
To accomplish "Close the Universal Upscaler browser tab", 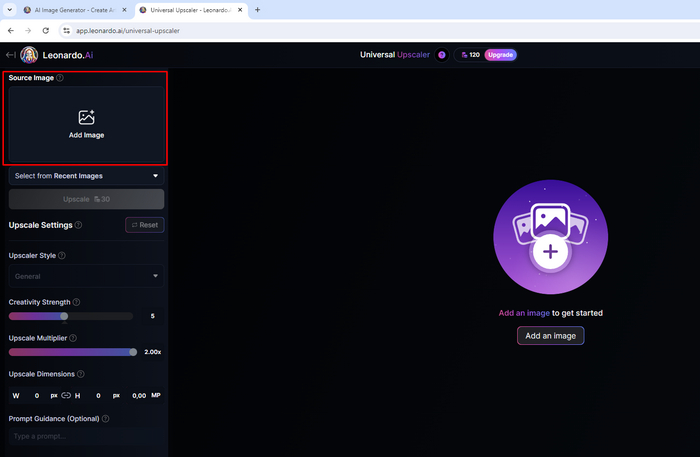I will [240, 10].
